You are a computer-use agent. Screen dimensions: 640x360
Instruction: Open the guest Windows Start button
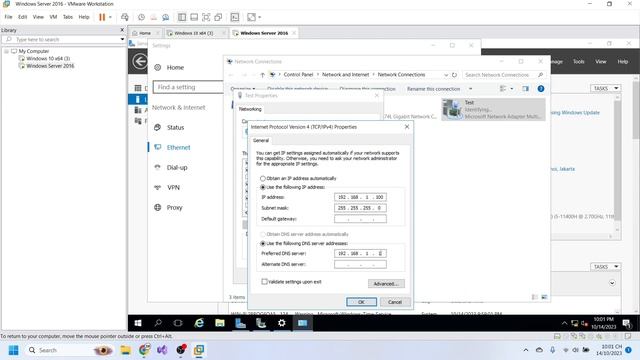(138, 323)
